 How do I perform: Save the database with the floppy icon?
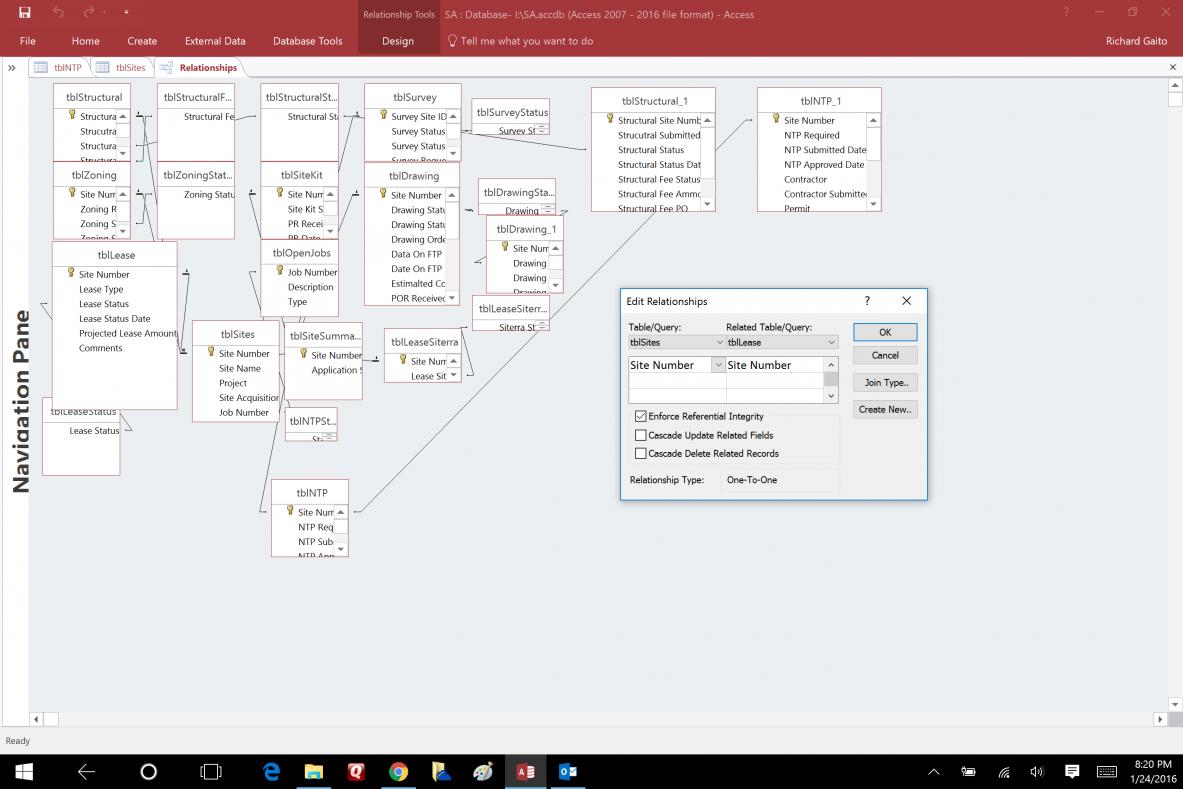coord(24,12)
